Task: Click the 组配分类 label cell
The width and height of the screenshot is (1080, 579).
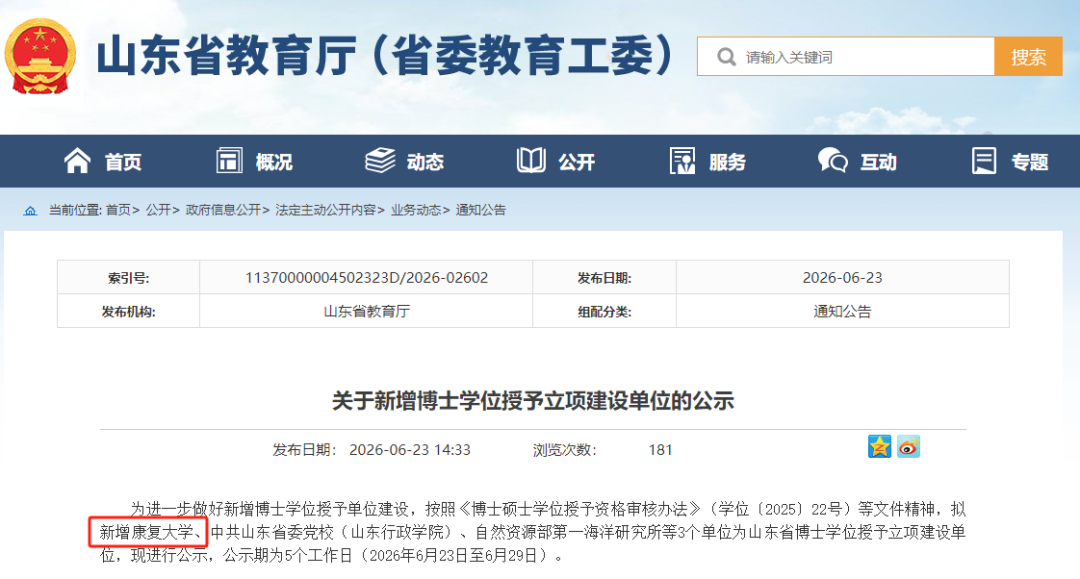Action: point(605,311)
